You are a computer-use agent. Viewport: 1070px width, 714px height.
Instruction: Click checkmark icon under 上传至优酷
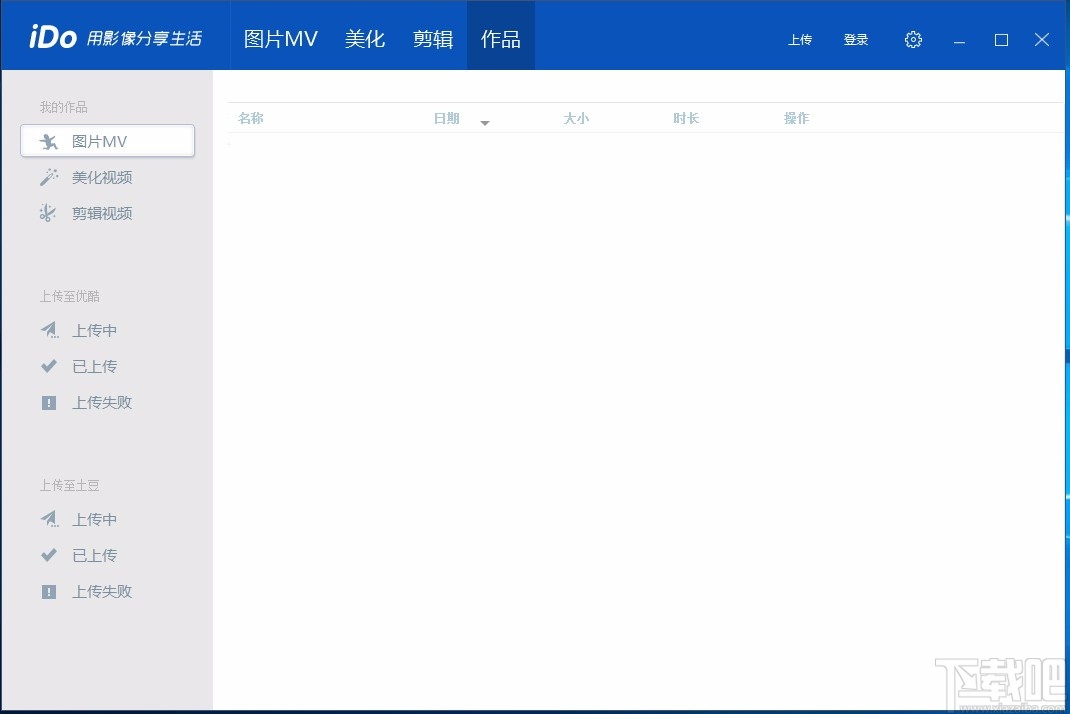[48, 366]
